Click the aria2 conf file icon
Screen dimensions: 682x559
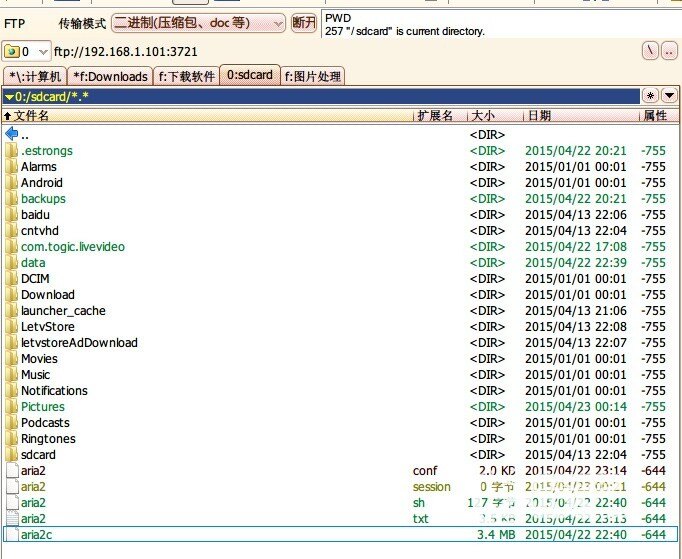pyautogui.click(x=11, y=471)
